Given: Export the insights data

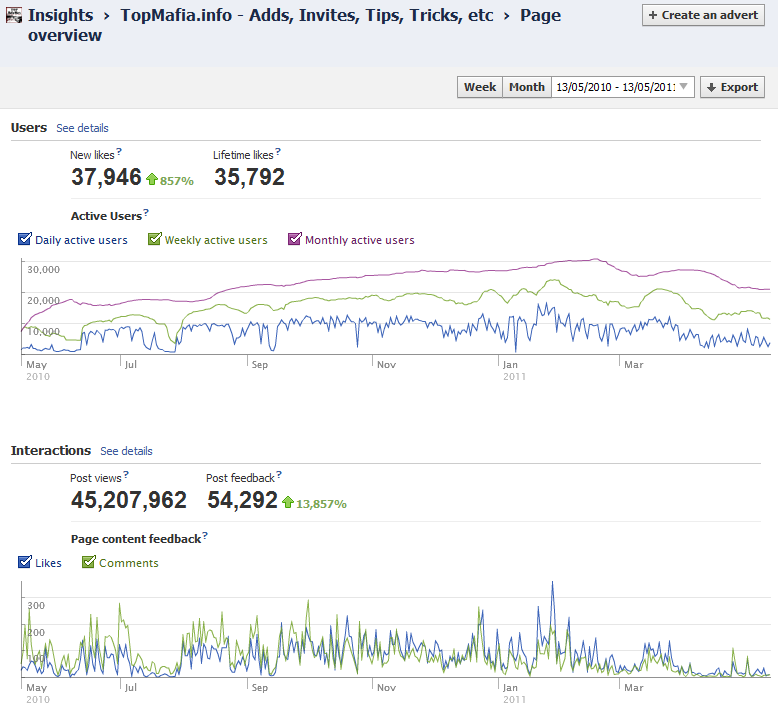Looking at the screenshot, I should [732, 87].
